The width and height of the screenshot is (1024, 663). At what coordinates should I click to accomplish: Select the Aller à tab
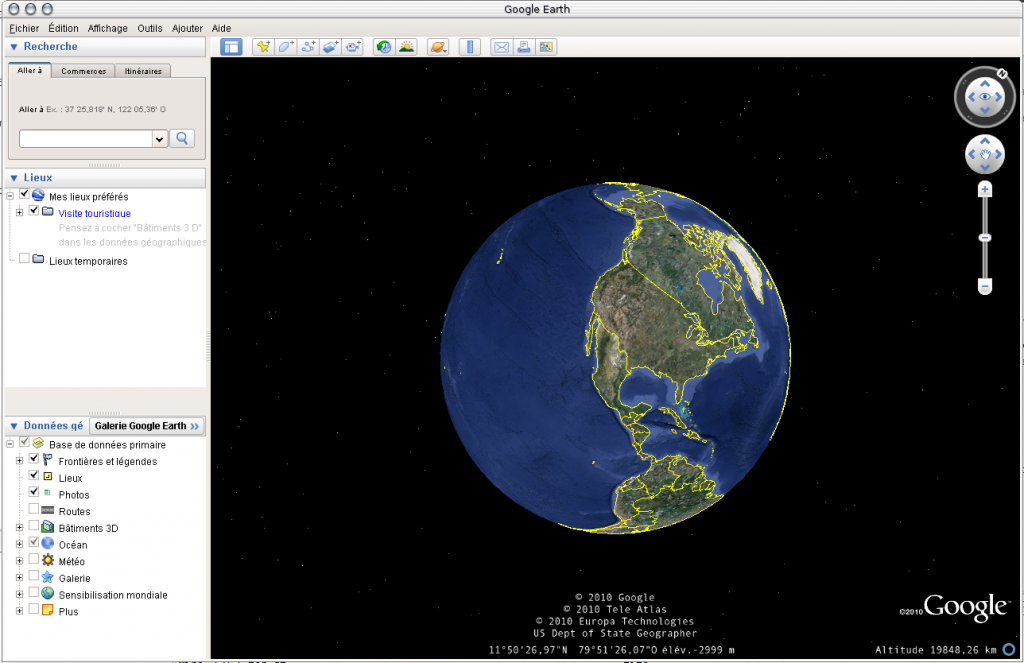tap(29, 71)
